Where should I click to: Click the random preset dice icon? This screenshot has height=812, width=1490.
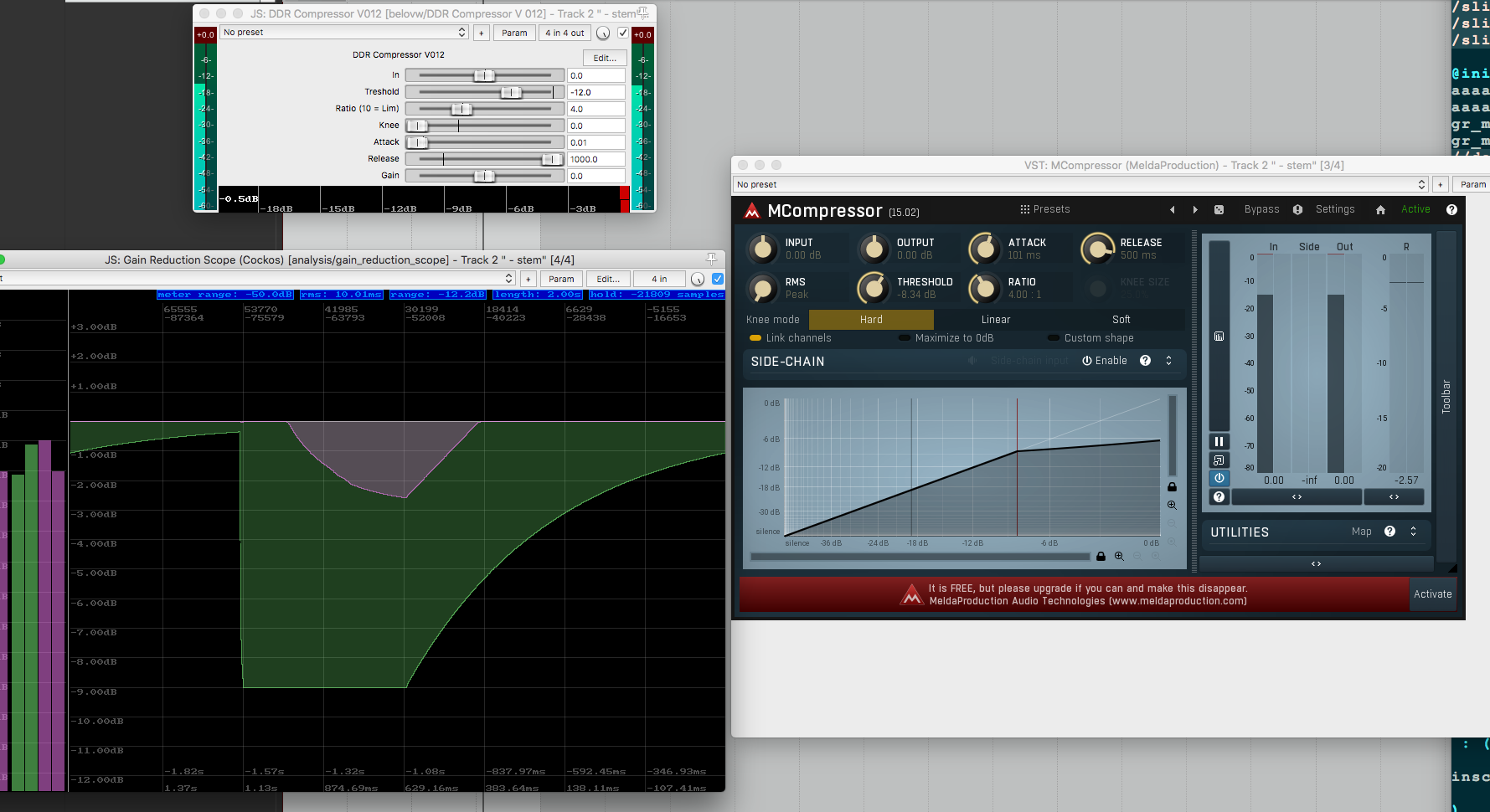pyautogui.click(x=1219, y=210)
